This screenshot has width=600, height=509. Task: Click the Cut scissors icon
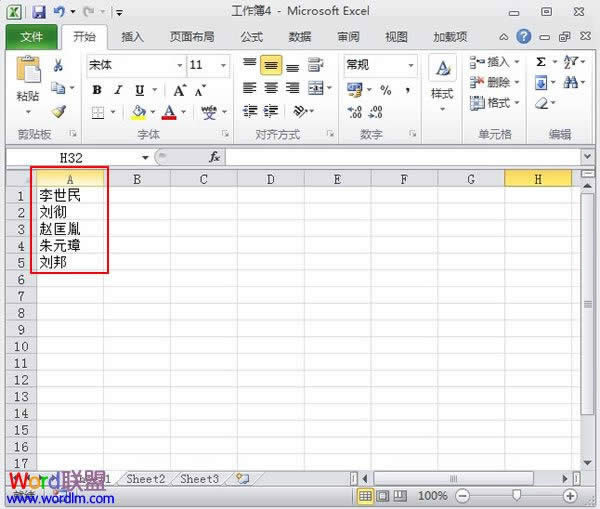pos(58,65)
